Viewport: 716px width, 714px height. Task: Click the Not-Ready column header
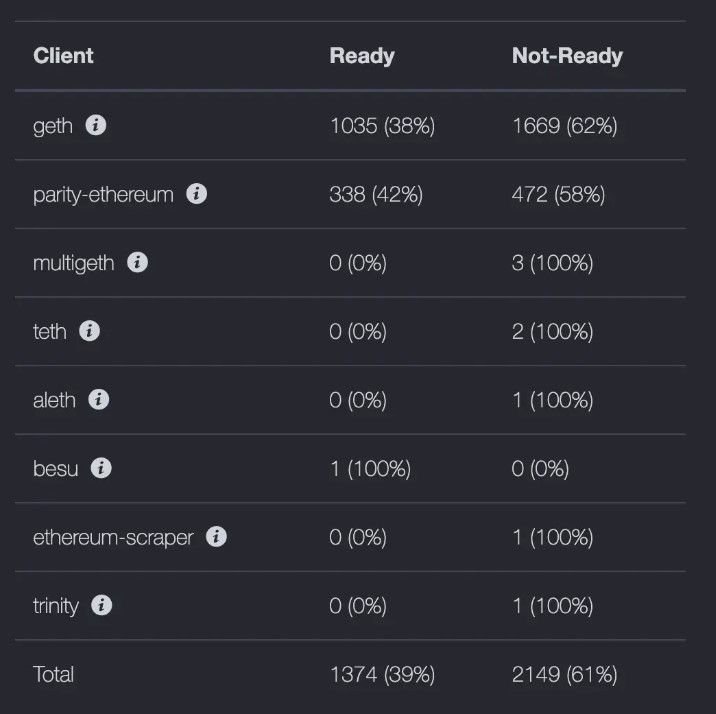click(x=567, y=56)
